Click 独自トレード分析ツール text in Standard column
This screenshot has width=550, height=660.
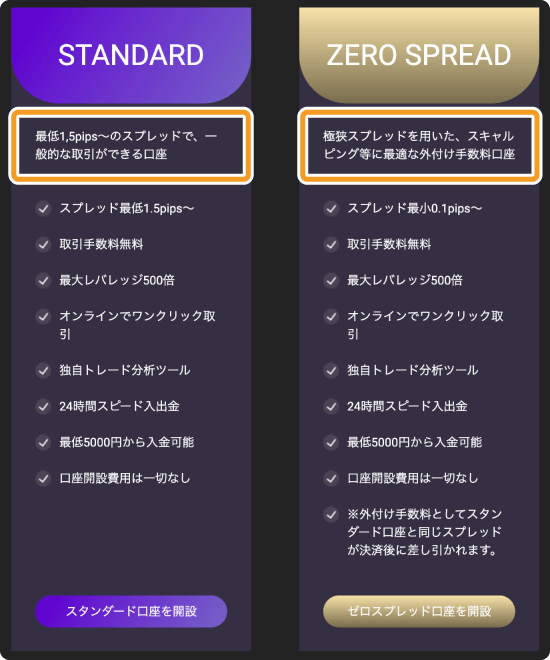tap(125, 370)
